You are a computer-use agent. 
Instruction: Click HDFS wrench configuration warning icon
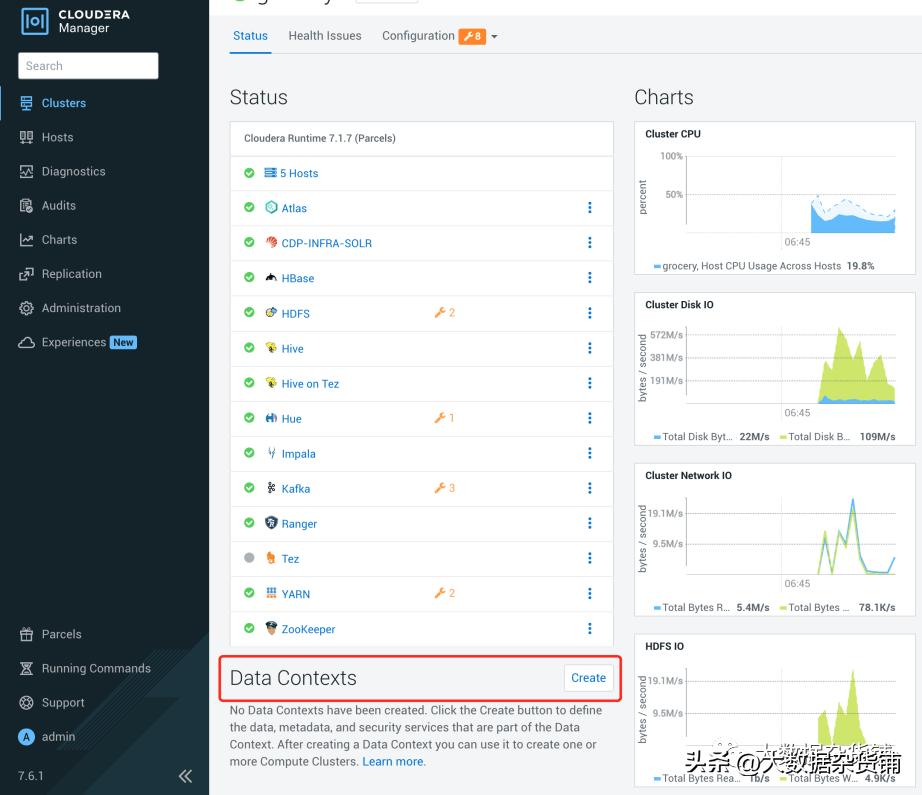coord(439,313)
